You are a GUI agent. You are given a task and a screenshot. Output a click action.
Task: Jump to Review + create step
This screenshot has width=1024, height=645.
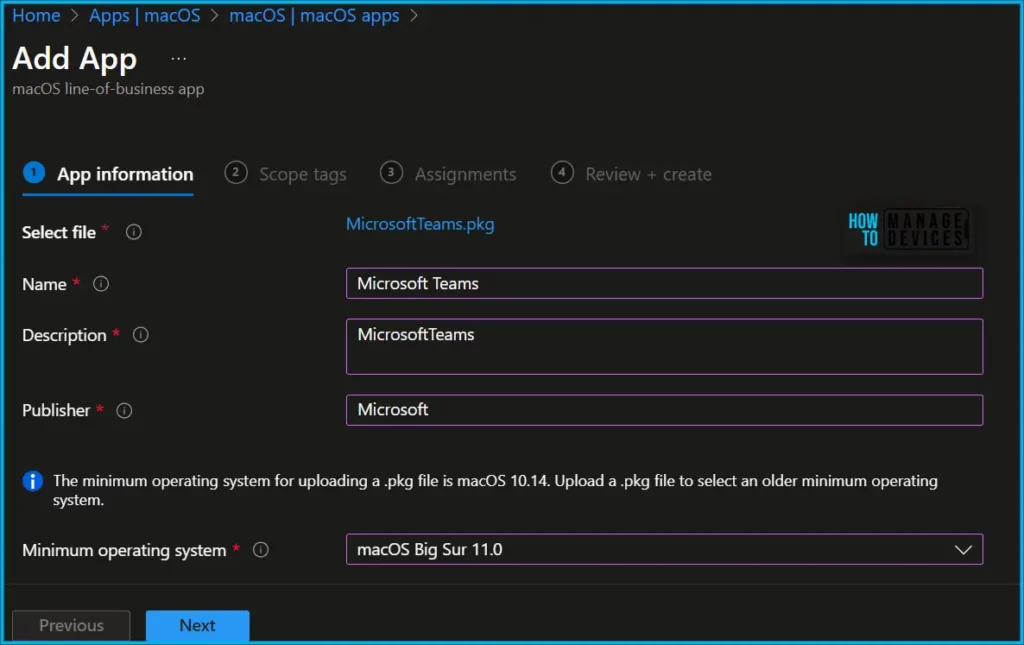tap(631, 174)
